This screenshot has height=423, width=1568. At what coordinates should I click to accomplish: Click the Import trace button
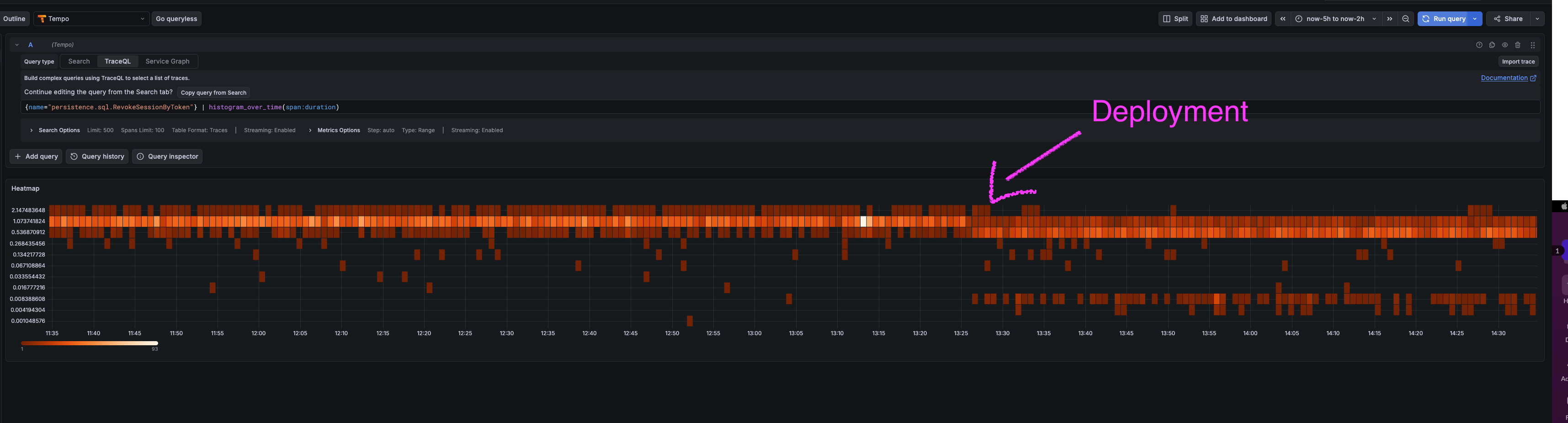[x=1518, y=62]
